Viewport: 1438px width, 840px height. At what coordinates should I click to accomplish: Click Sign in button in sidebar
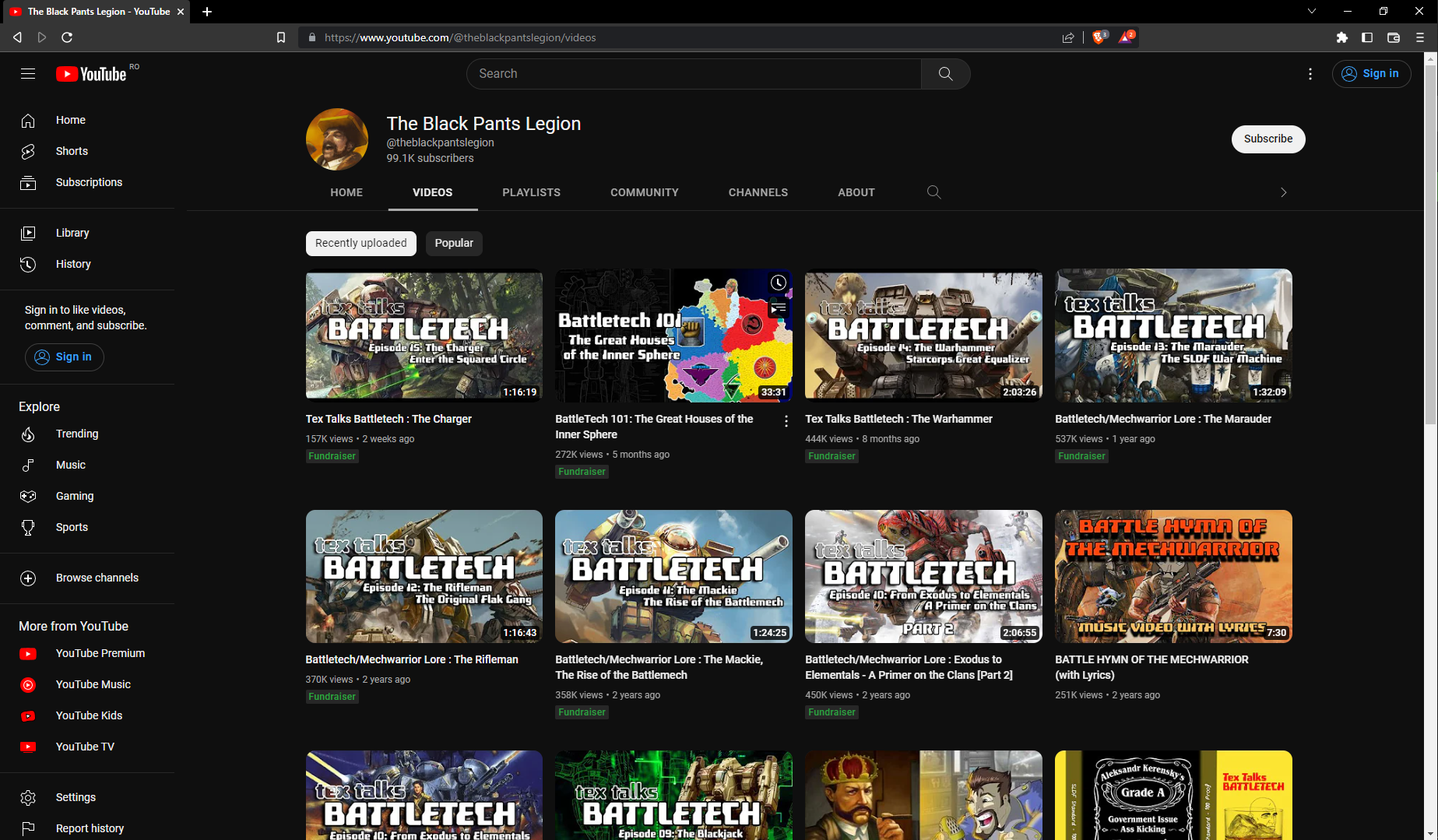64,357
